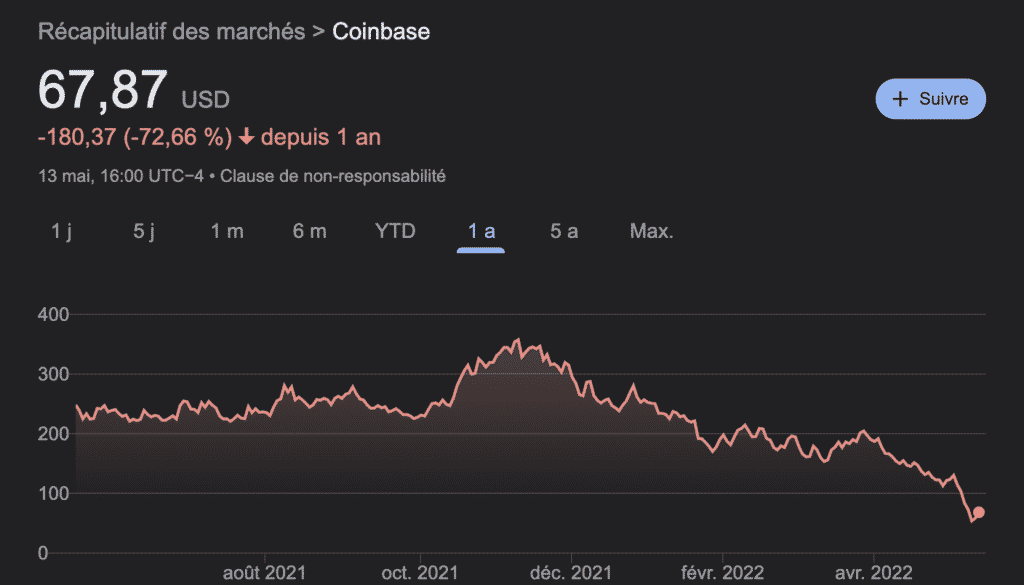Click the current price dot on chart
This screenshot has width=1024, height=585.
click(978, 513)
